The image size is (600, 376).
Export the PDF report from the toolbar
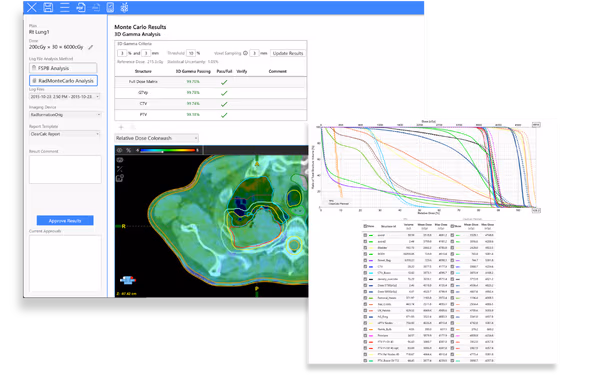point(81,7)
